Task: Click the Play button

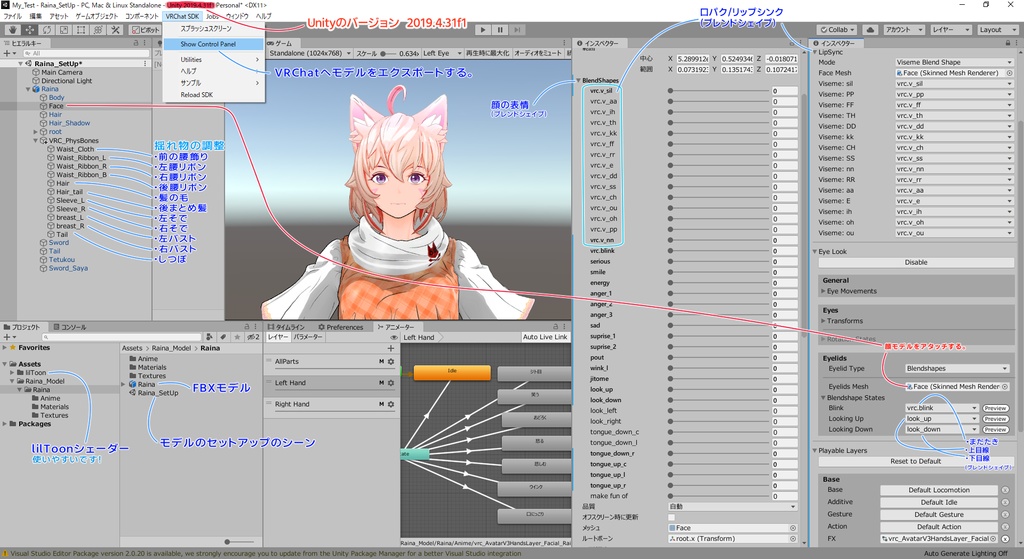Action: point(483,29)
